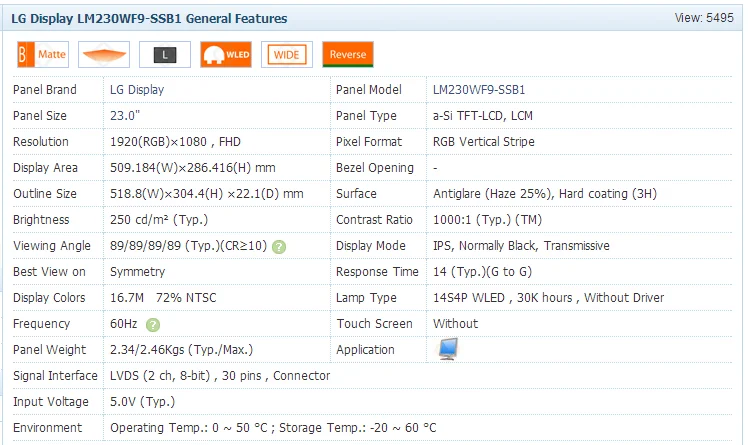The width and height of the screenshot is (748, 445).
Task: Select the 89/89/89/89 viewing angle value
Action: [x=188, y=246]
